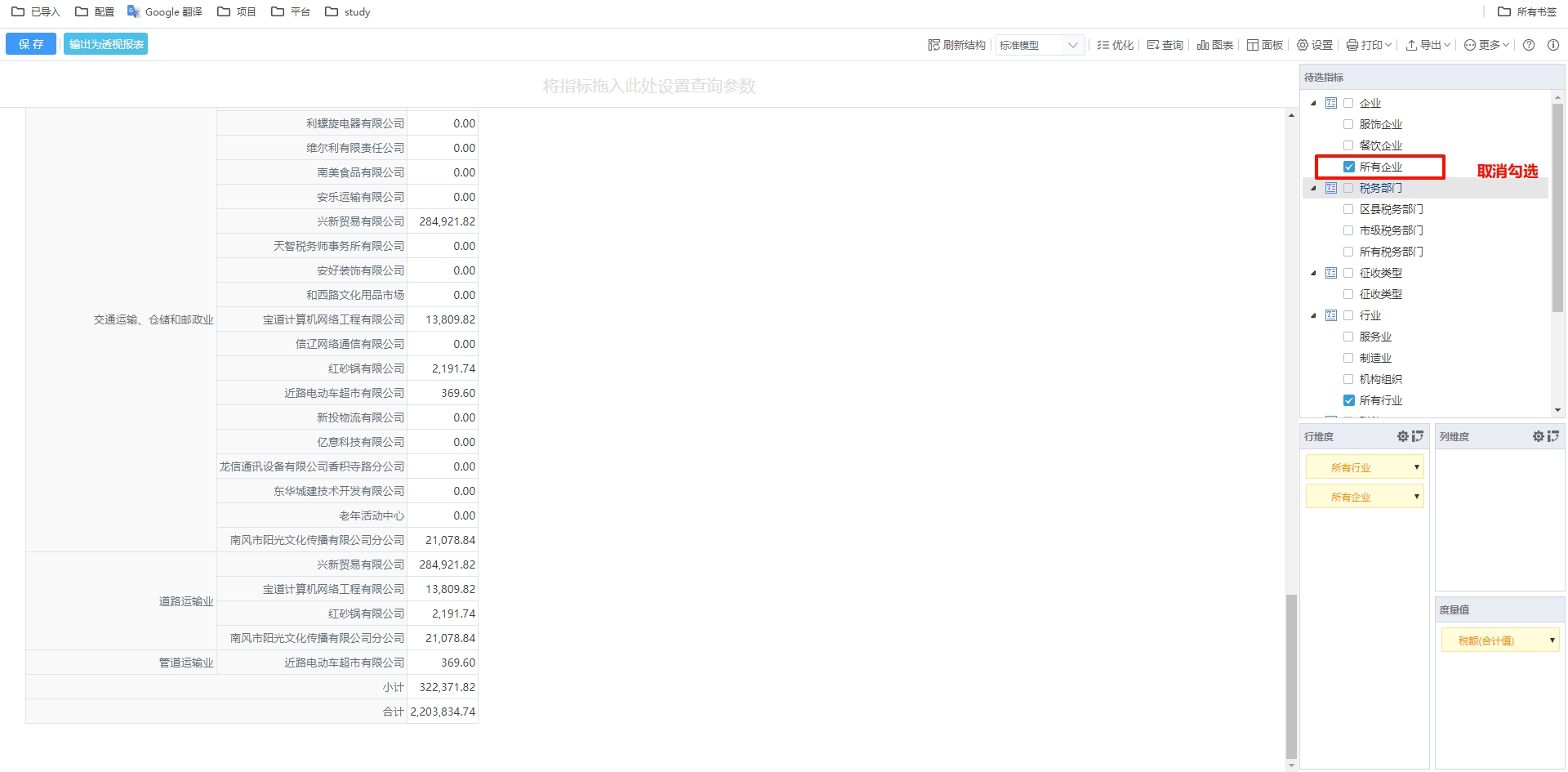Click the 优化 optimize toolbar icon
Viewport: 1568px width, 772px height.
click(x=1103, y=45)
